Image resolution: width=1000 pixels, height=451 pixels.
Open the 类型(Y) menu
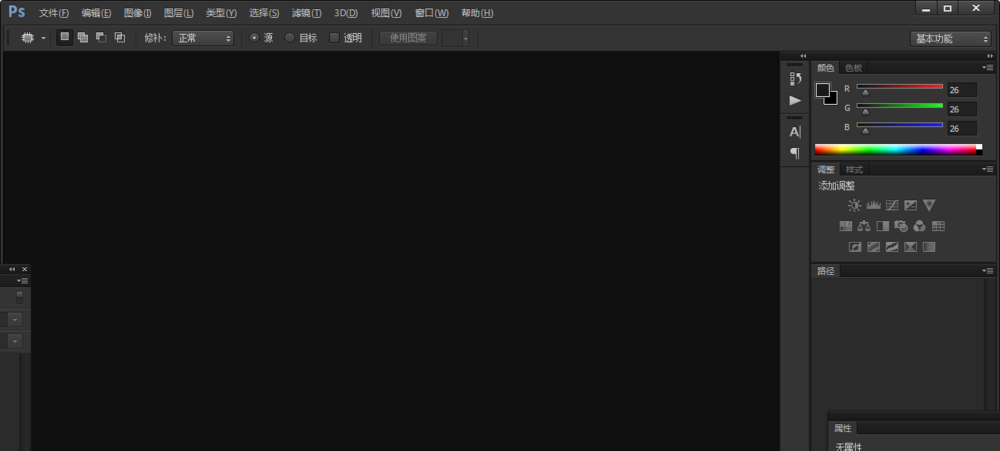coord(221,13)
